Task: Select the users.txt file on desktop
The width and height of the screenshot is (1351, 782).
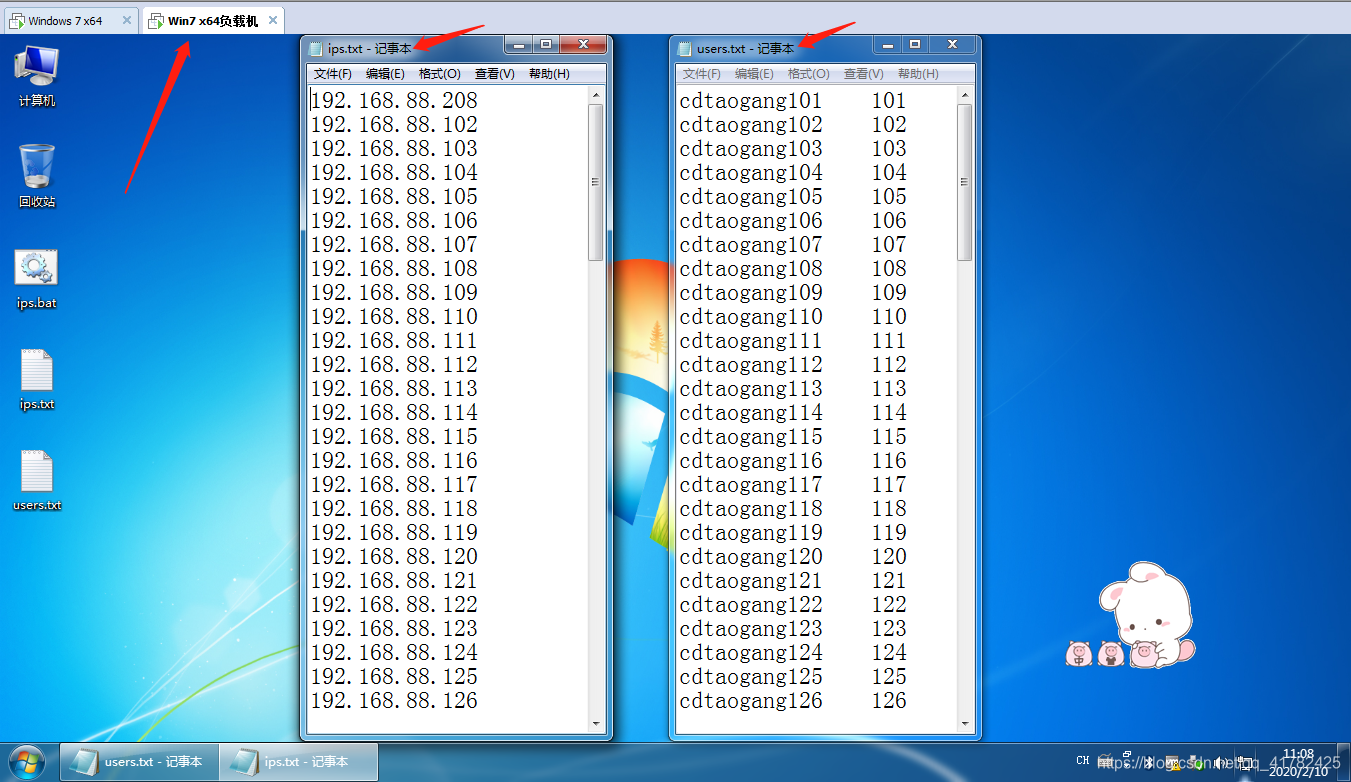Action: pyautogui.click(x=37, y=481)
